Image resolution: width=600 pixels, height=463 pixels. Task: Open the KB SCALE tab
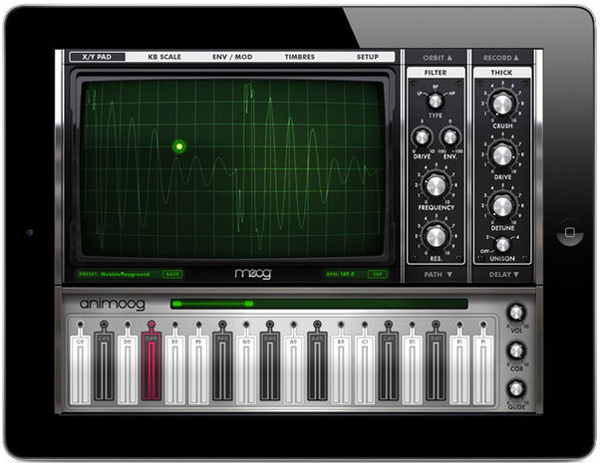coord(165,57)
